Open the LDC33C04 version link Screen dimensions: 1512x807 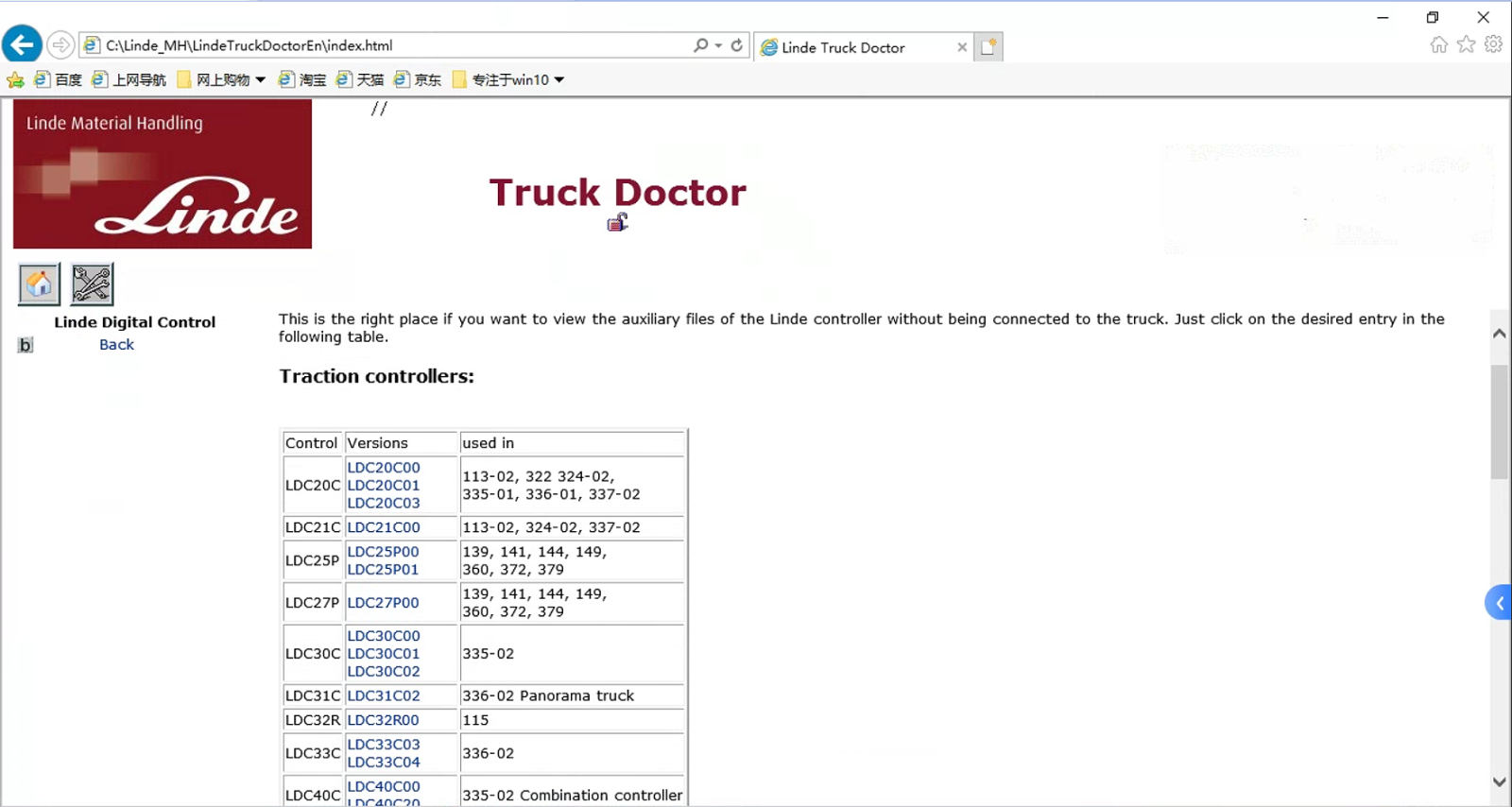click(384, 763)
